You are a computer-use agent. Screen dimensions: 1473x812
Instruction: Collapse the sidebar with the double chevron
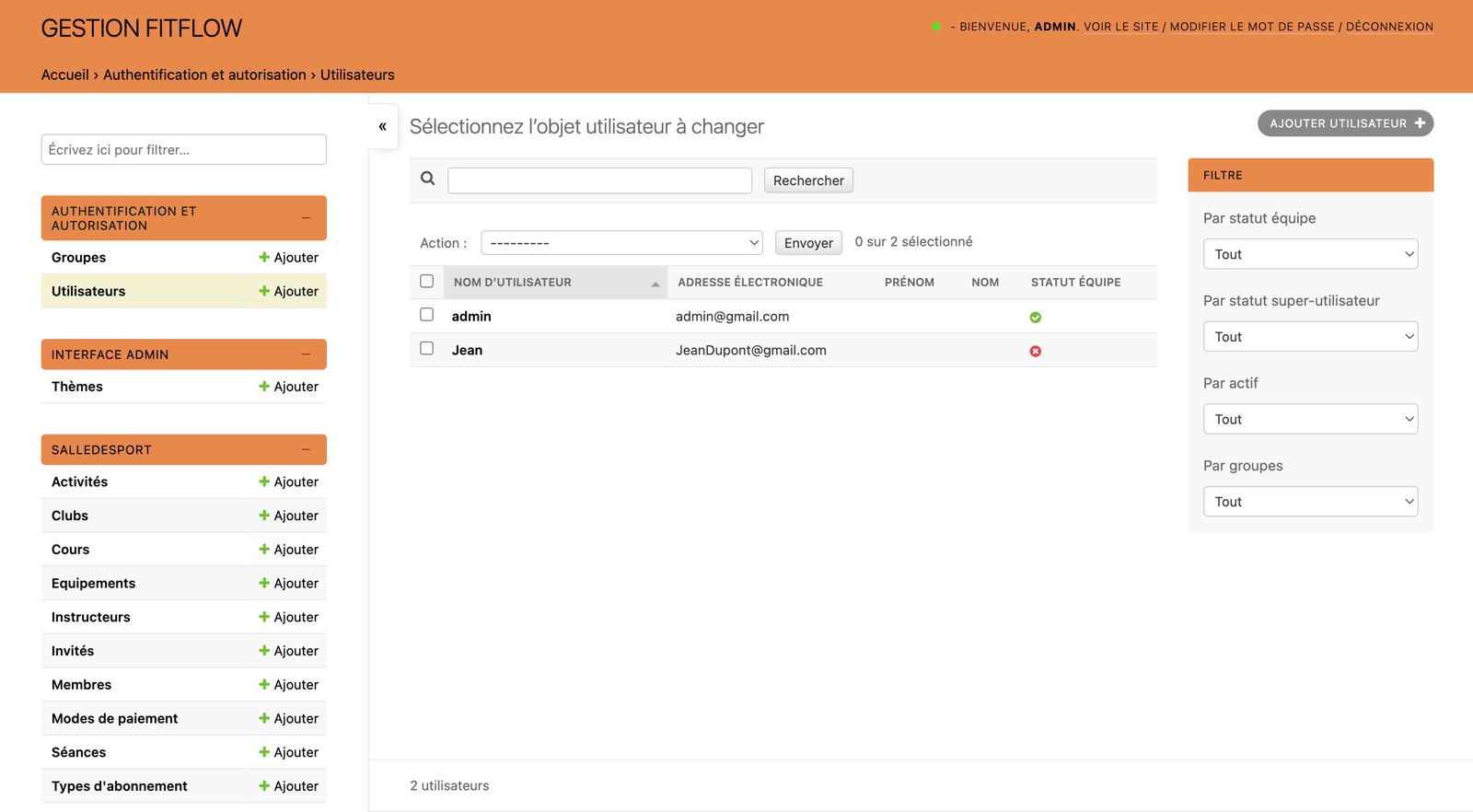382,127
